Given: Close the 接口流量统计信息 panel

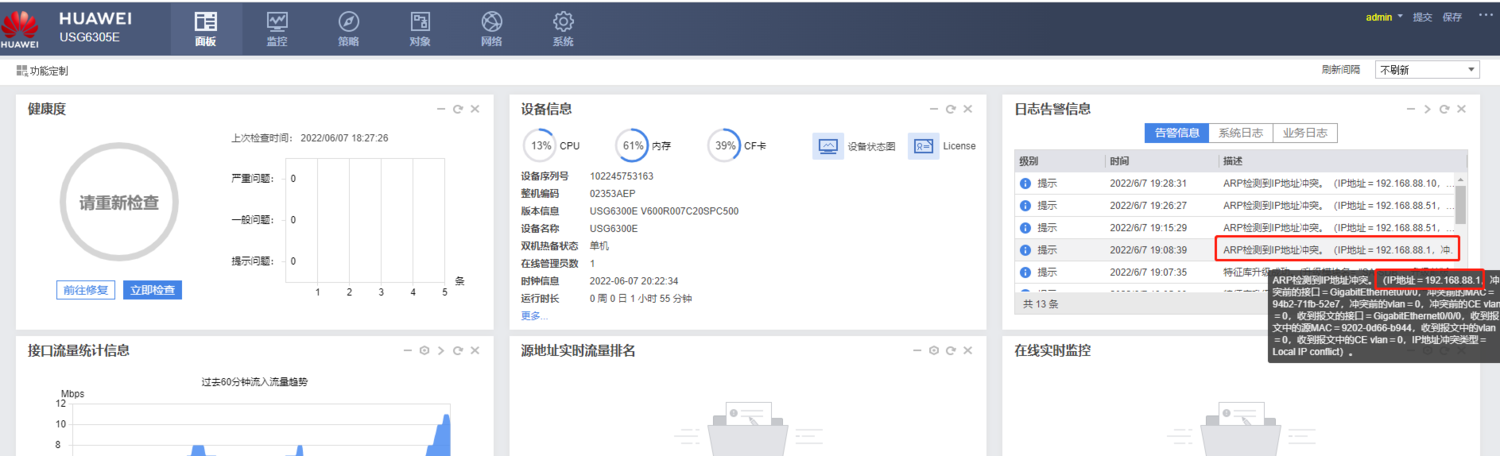Looking at the screenshot, I should point(475,351).
